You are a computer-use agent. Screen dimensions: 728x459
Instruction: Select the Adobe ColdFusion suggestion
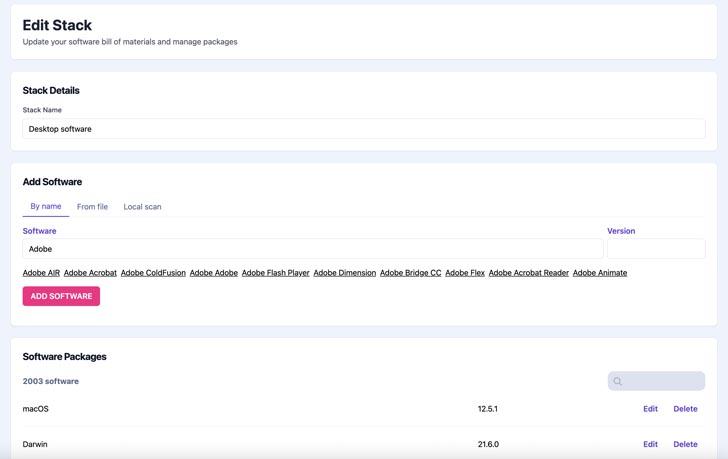[x=153, y=273]
